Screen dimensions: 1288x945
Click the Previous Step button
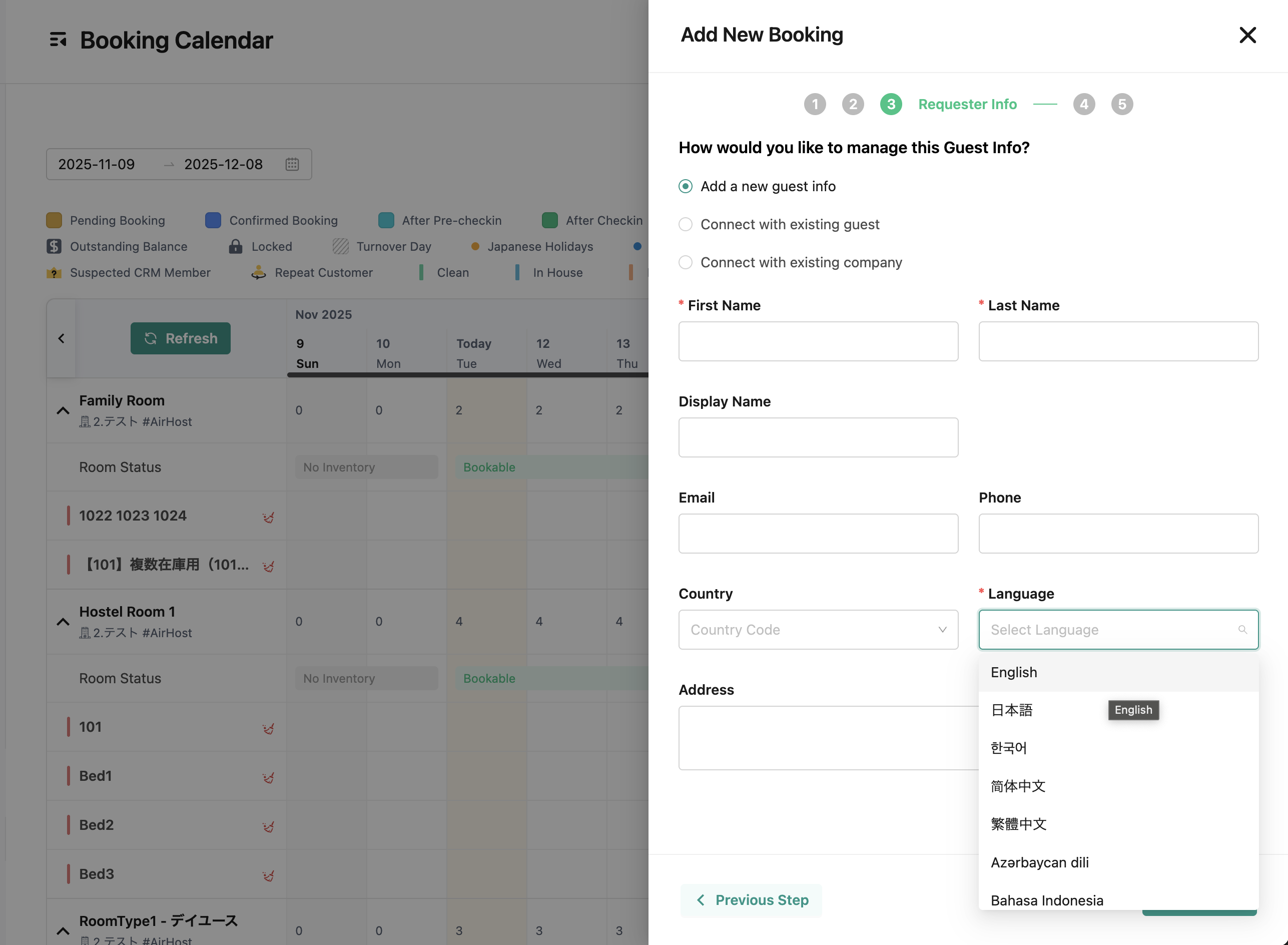pos(751,900)
